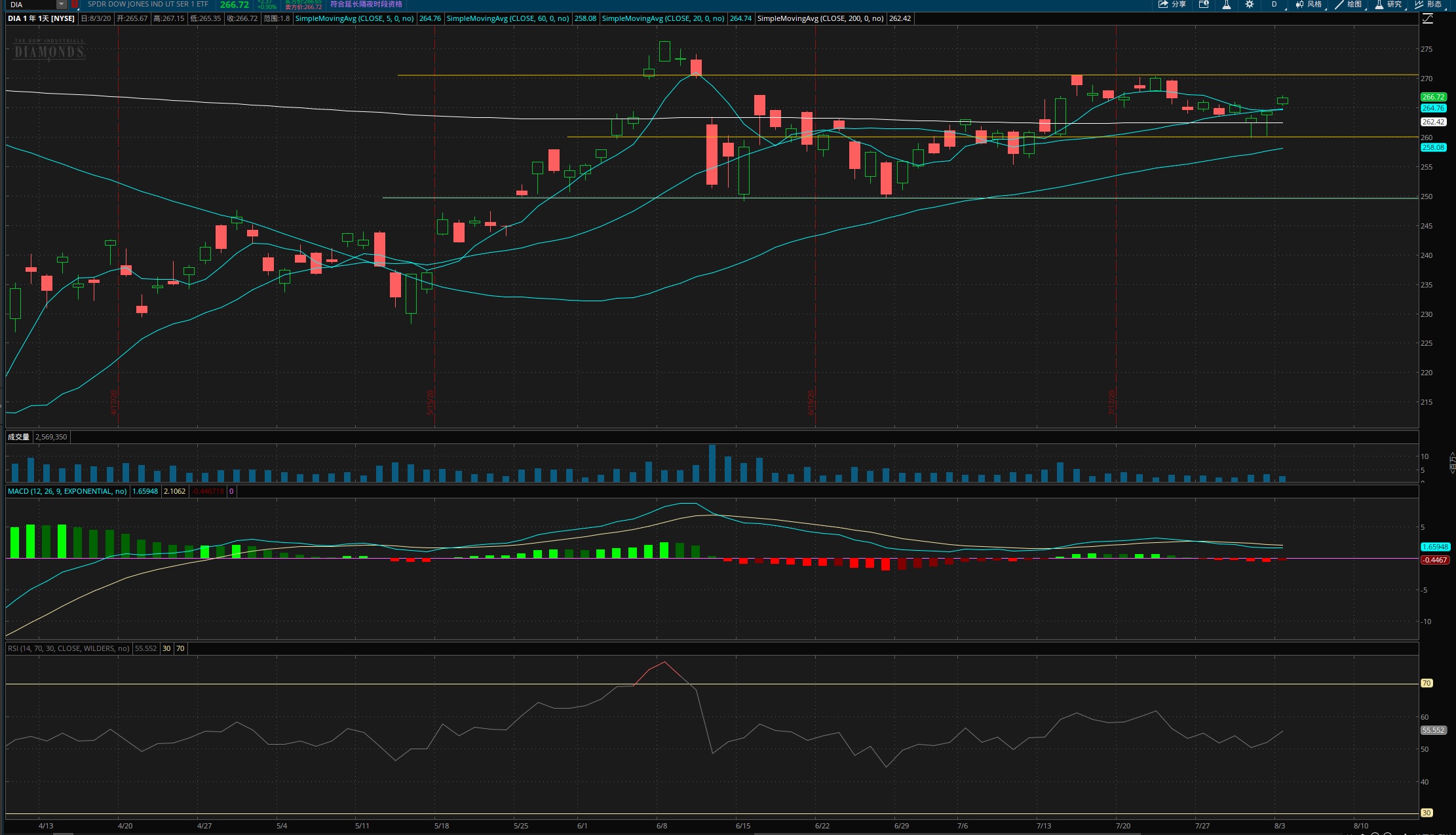The height and width of the screenshot is (835, 1456).
Task: Click the 8/10 date on time axis
Action: [x=1361, y=826]
